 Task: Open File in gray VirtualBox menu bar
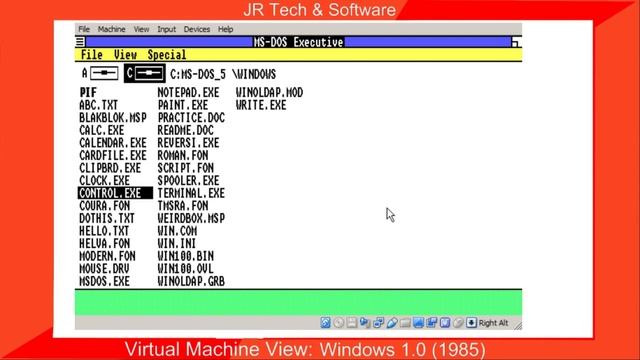coord(84,29)
